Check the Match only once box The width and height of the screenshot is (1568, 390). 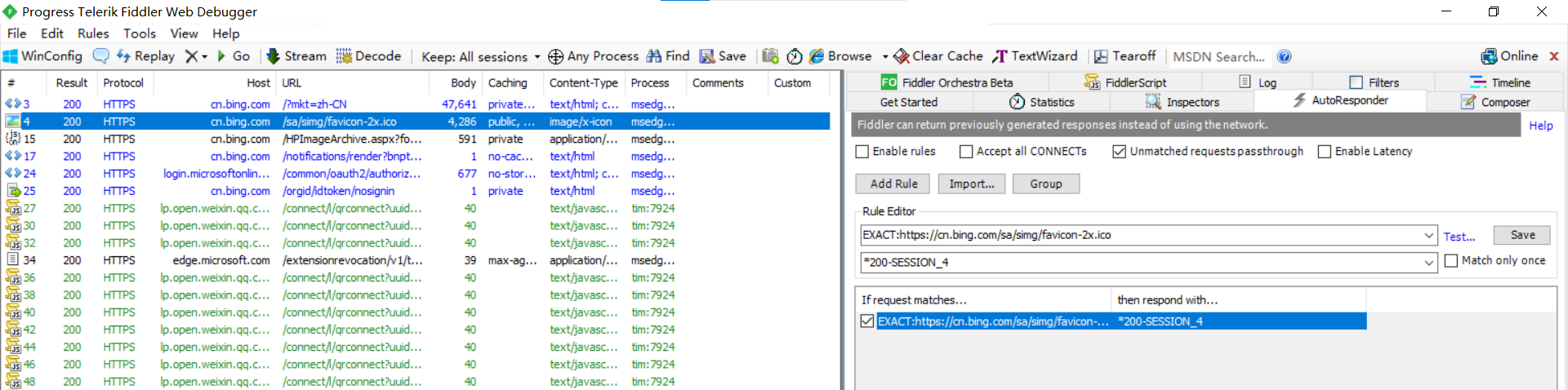point(1451,261)
